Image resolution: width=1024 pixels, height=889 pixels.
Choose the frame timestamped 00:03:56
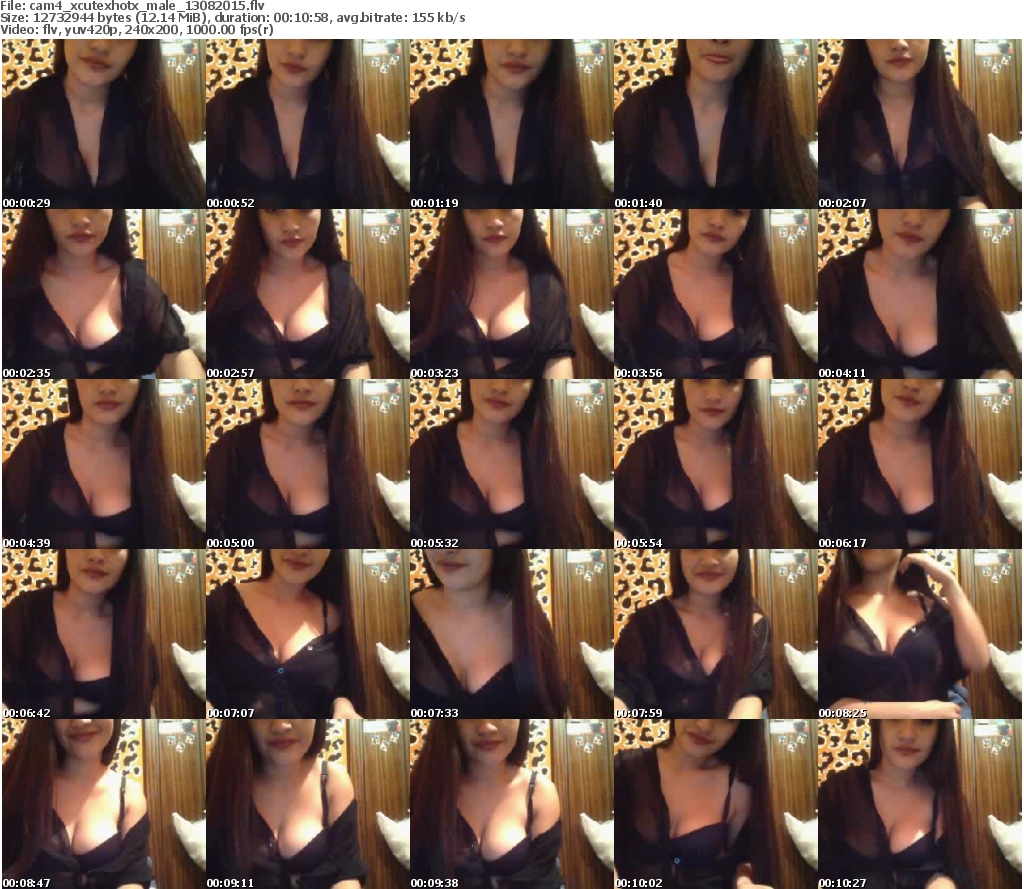pos(716,294)
